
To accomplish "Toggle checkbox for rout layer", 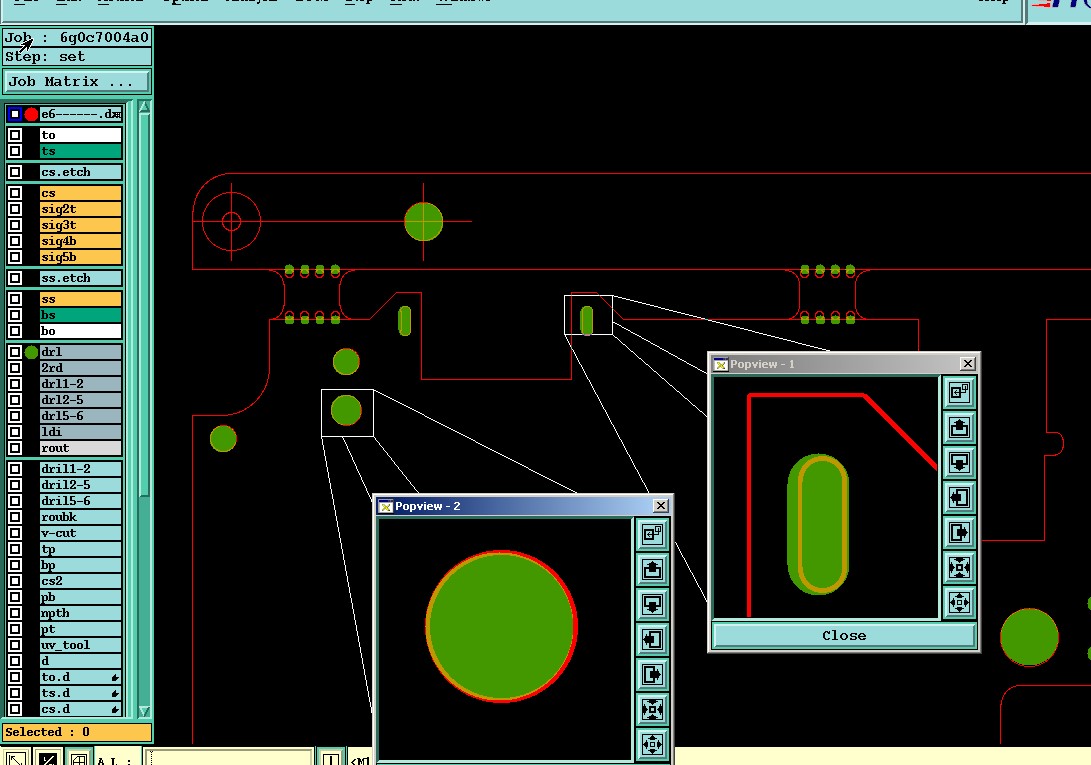I will [15, 448].
